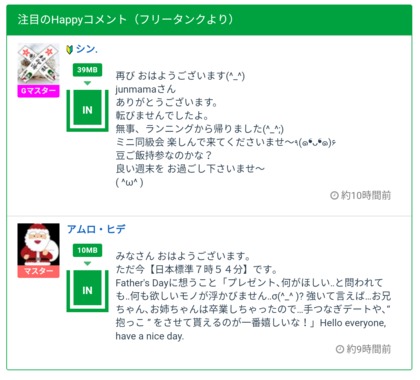Click the down arrow under 39MB
Screen dimensions: 420x380
pyautogui.click(x=87, y=83)
